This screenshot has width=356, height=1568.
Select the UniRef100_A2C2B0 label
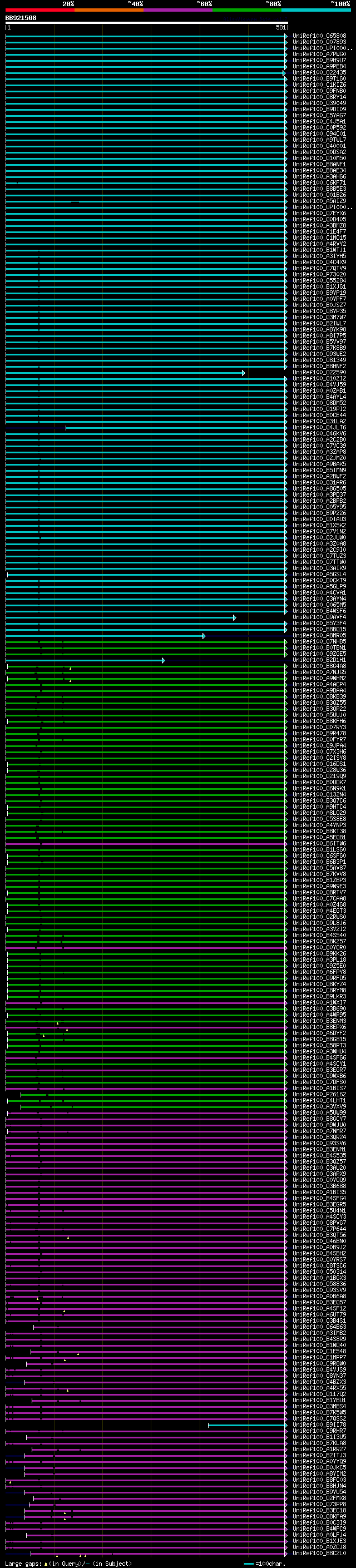pyautogui.click(x=319, y=440)
